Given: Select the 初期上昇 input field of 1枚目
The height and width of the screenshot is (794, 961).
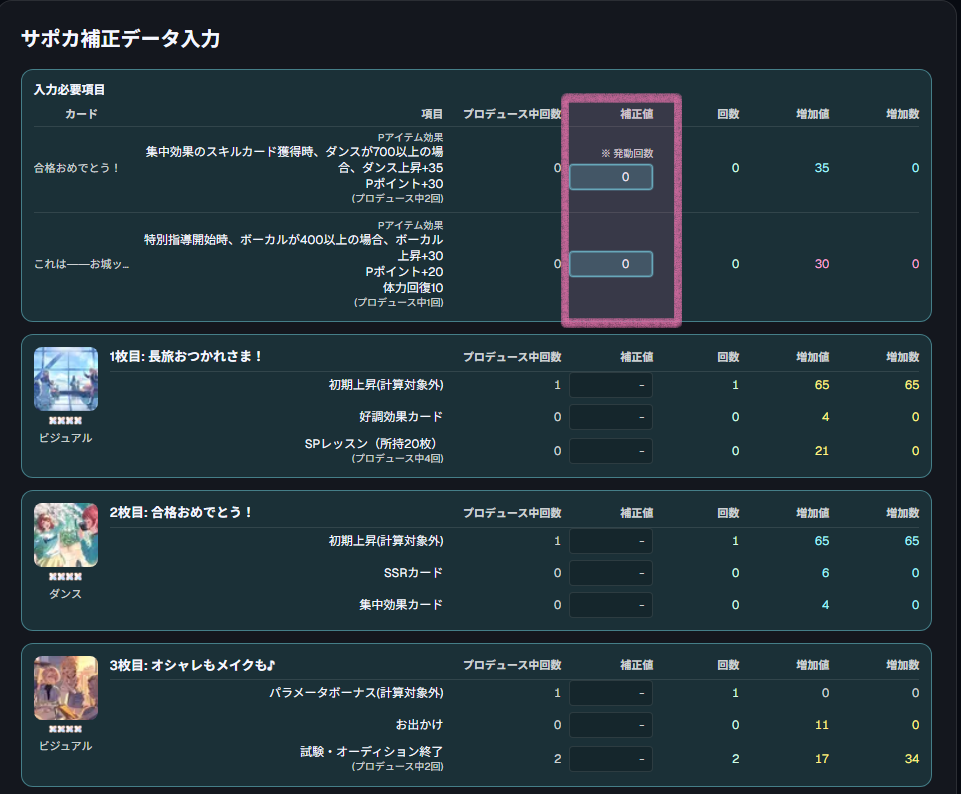Looking at the screenshot, I should tap(611, 384).
